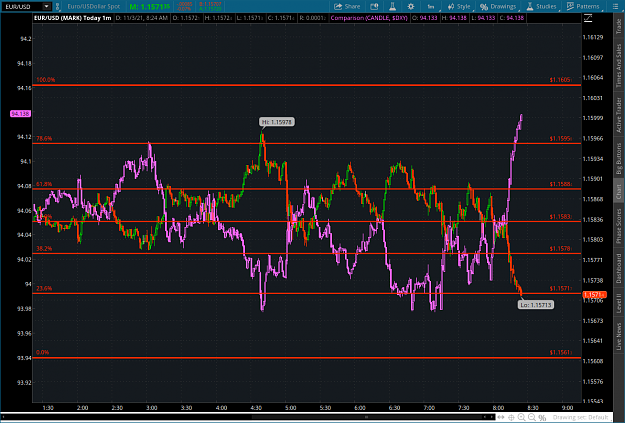
Task: Open the Live News side tab
Action: (619, 336)
